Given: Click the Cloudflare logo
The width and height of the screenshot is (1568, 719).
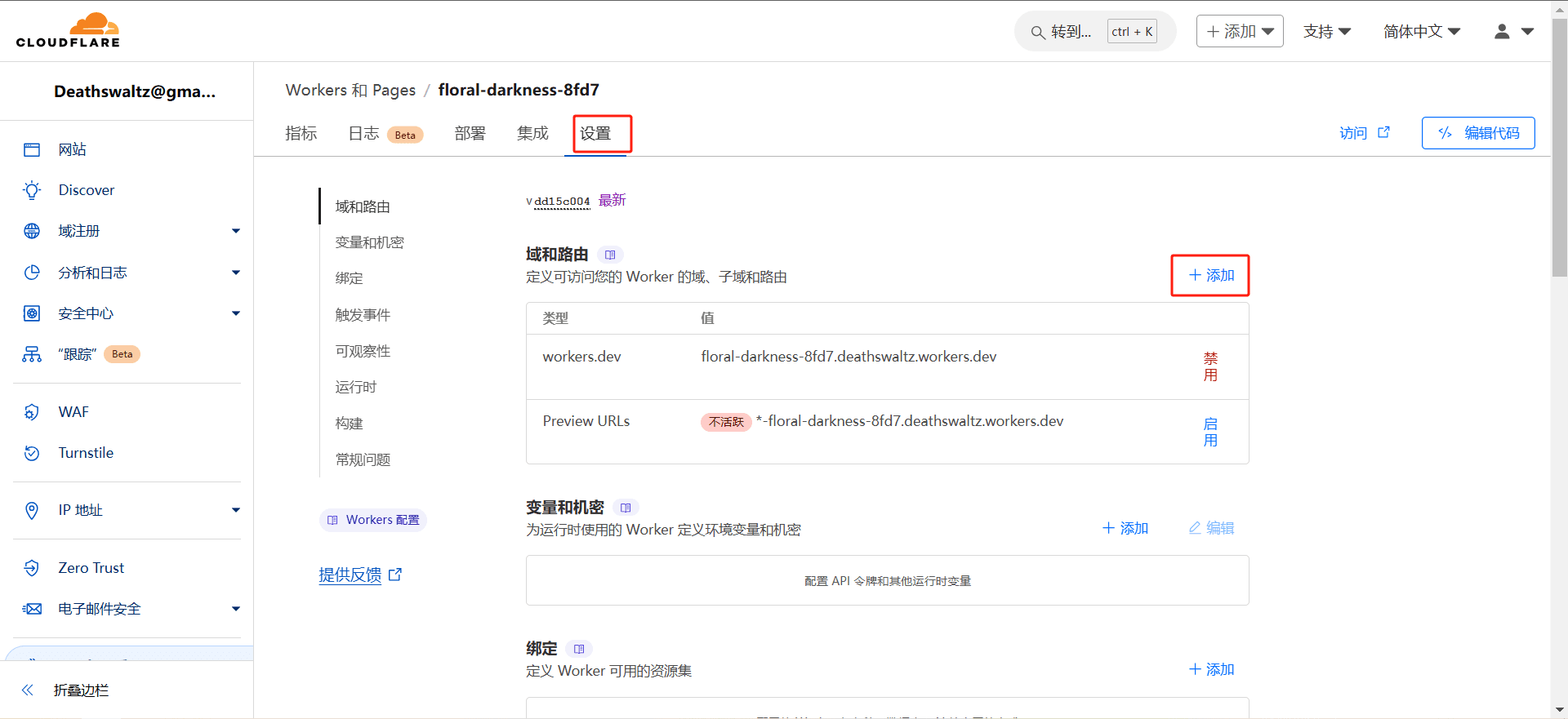Looking at the screenshot, I should 68,31.
